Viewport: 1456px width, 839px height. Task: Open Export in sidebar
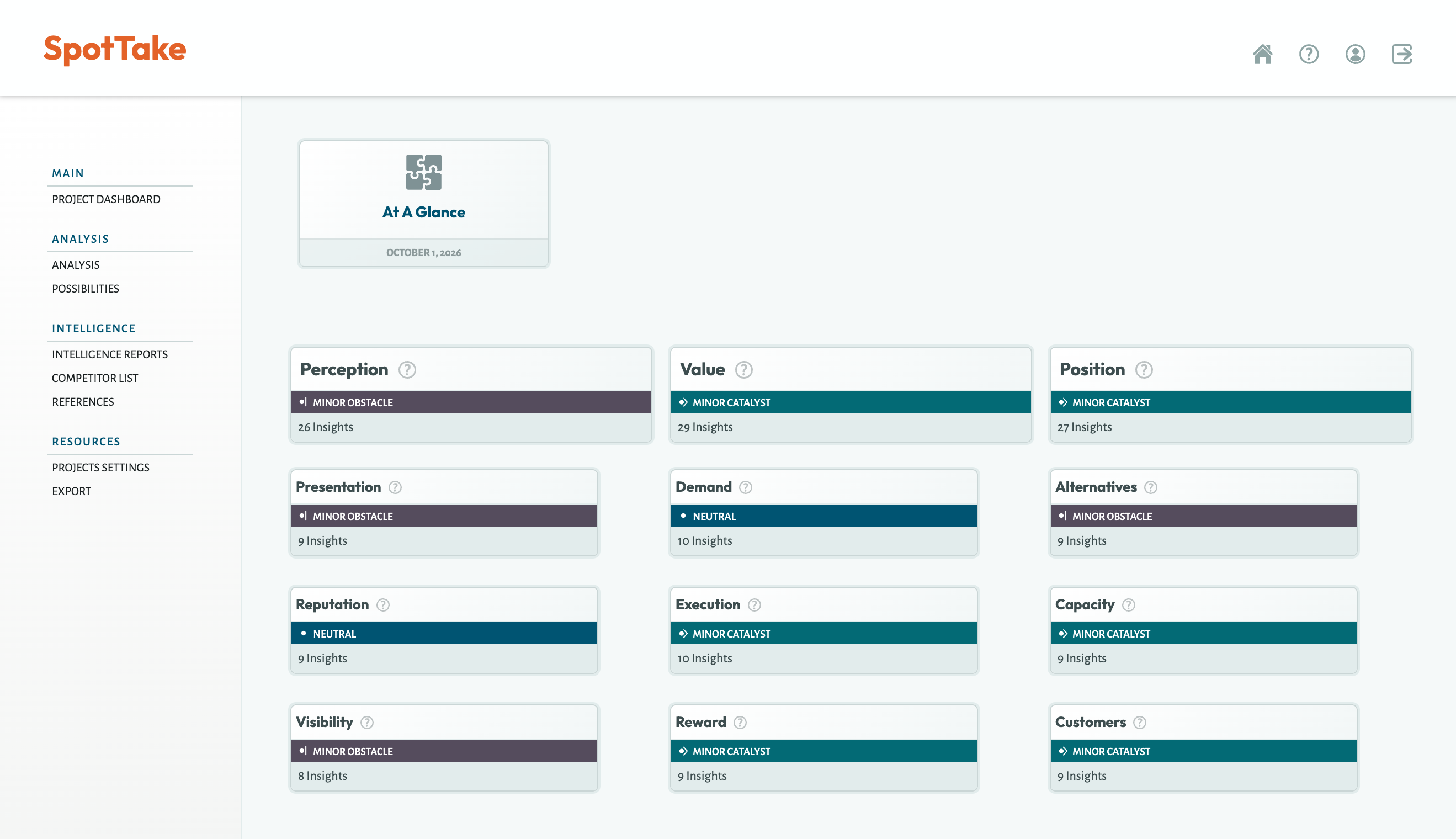pyautogui.click(x=71, y=491)
